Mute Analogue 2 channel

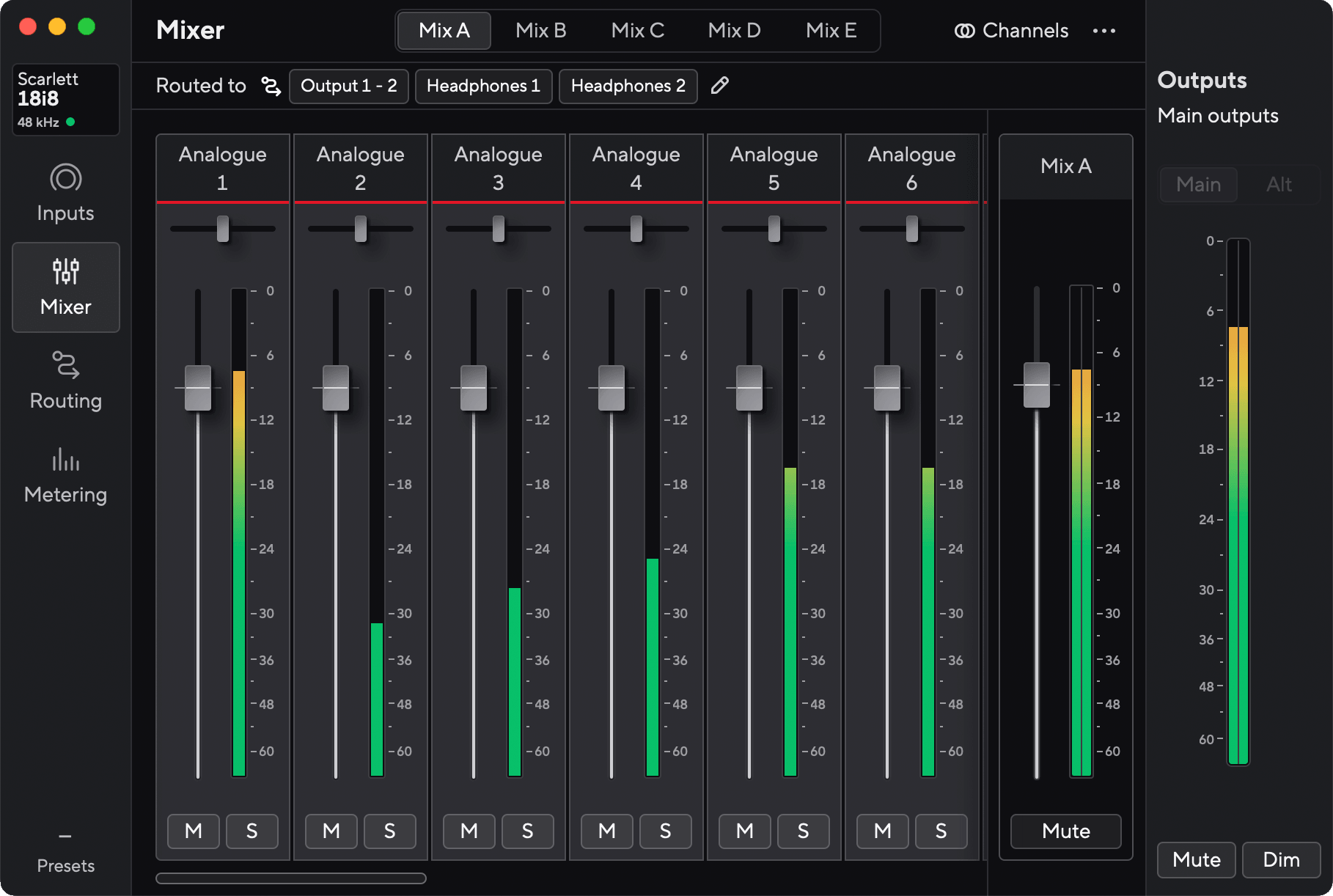click(331, 831)
